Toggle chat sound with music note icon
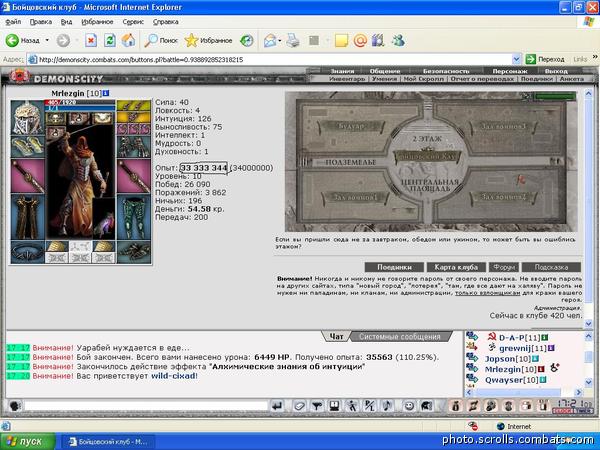 387,406
